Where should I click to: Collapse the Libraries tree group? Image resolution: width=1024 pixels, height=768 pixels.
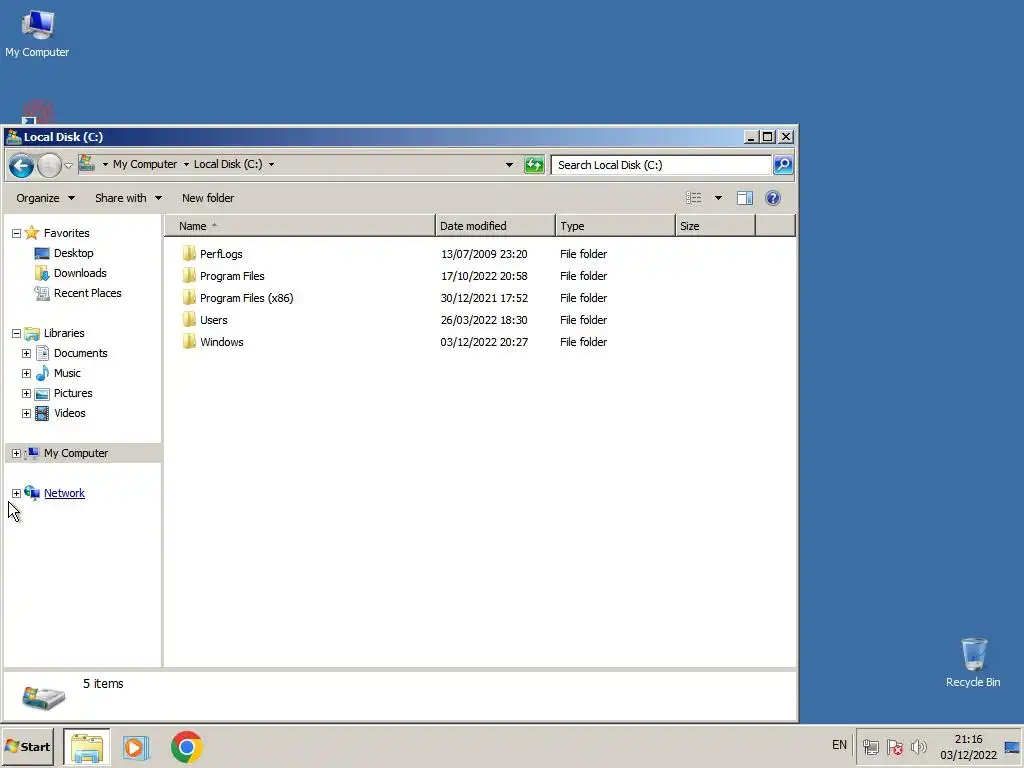(x=16, y=333)
